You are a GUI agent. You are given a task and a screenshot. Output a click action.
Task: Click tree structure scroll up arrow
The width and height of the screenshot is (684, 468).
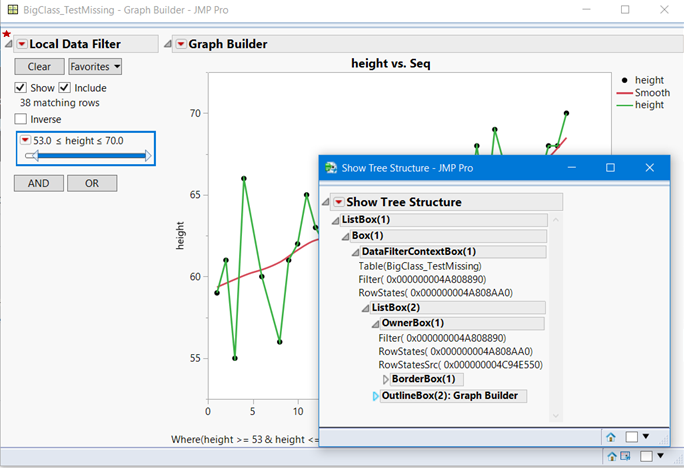tap(556, 220)
